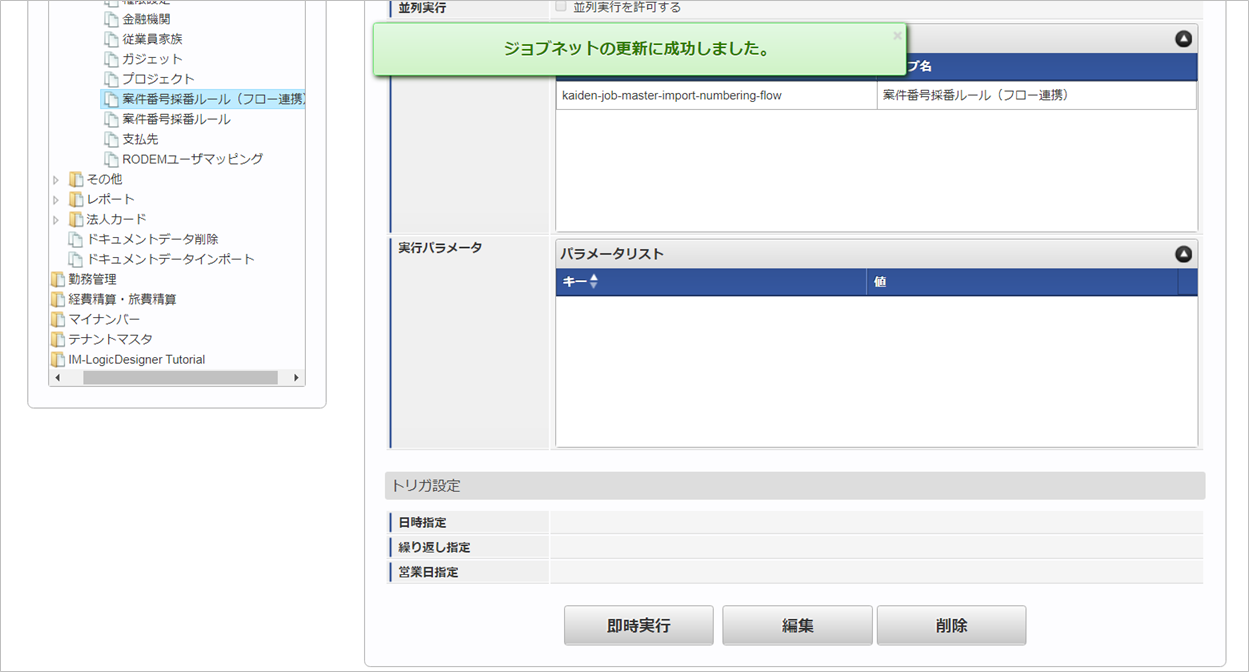Screen dimensions: 1249x672
Task: Close the success notification message
Action: point(897,35)
